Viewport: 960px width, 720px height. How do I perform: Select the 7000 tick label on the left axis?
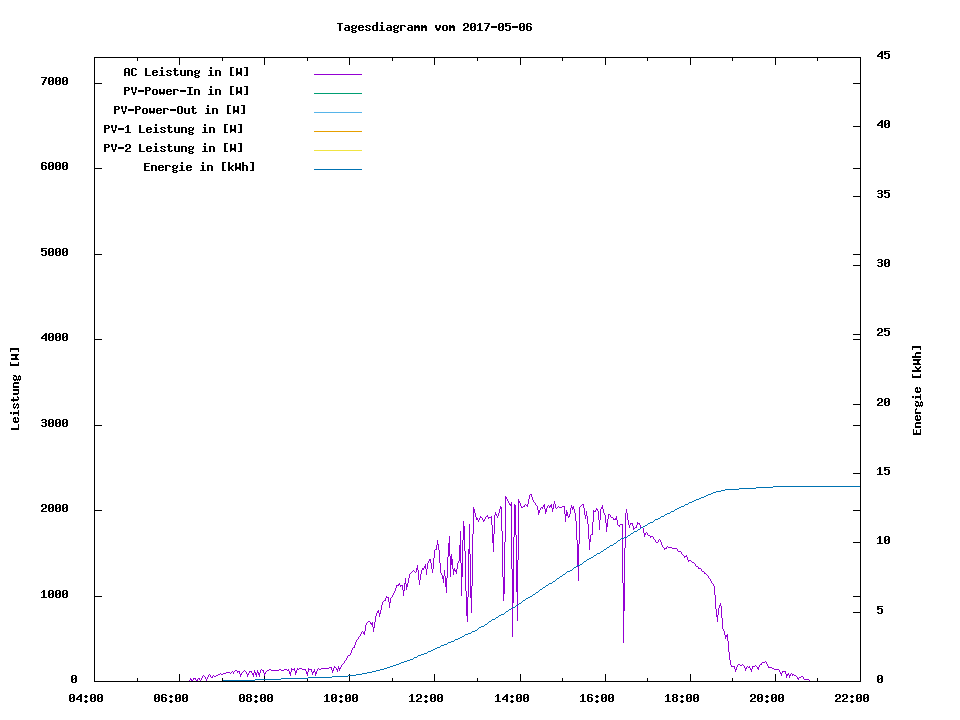54,81
